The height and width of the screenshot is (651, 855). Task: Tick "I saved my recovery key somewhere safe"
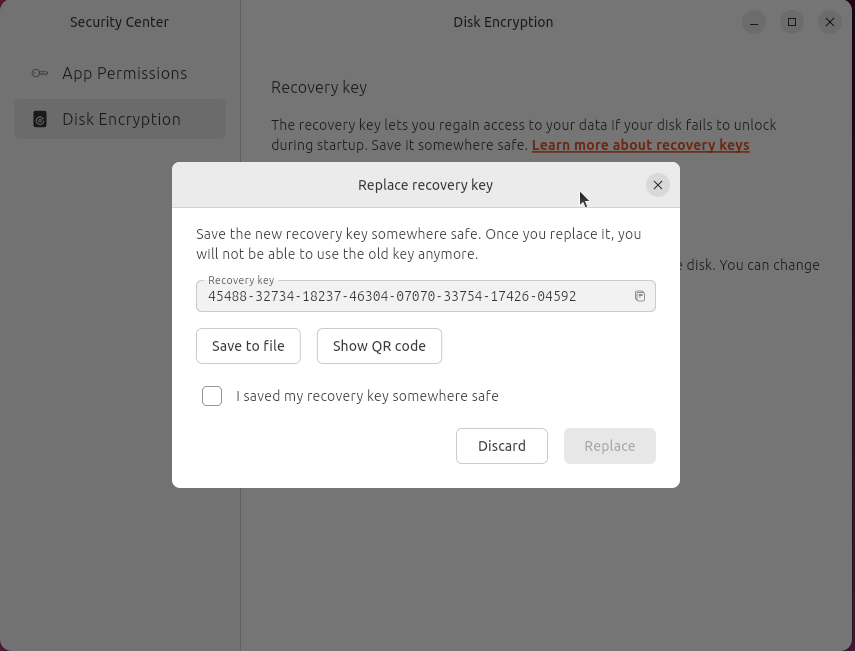coord(212,396)
